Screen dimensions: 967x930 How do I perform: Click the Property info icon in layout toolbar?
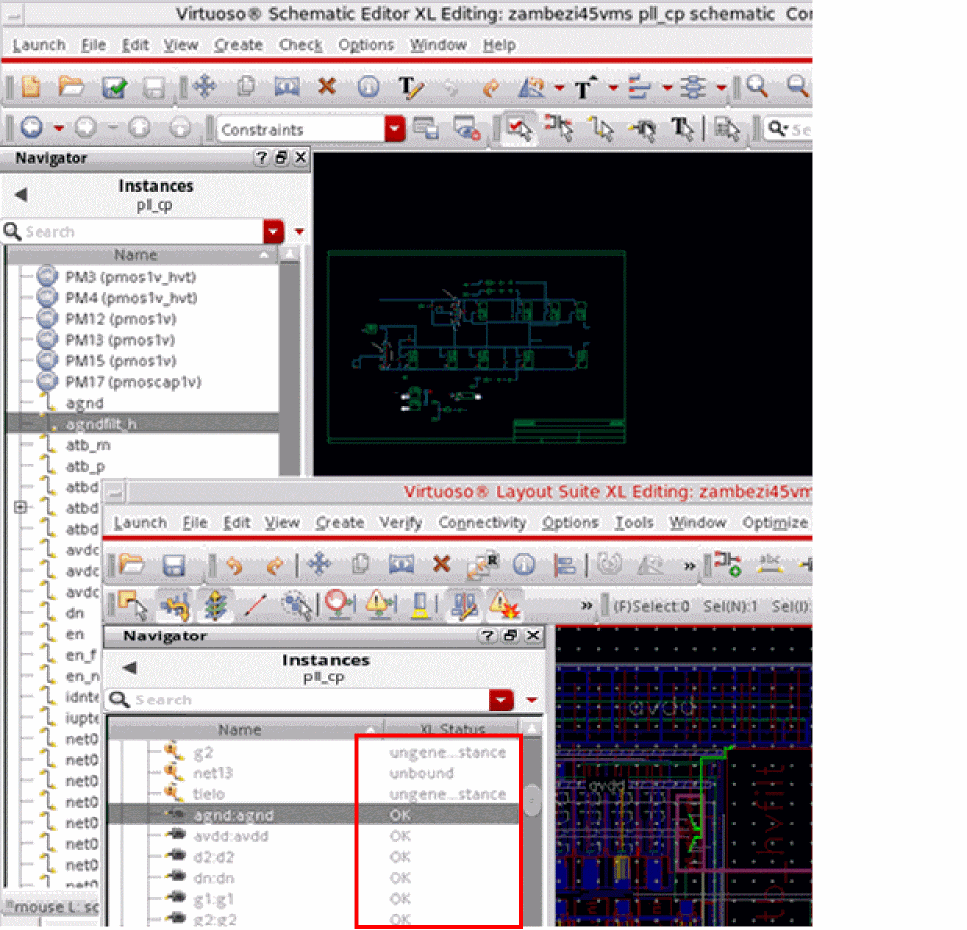523,565
